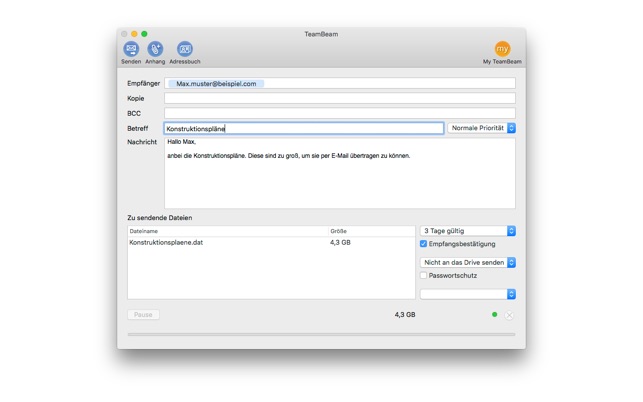This screenshot has width=643, height=402.
Task: Open the Adressbuch icon
Action: 185,49
